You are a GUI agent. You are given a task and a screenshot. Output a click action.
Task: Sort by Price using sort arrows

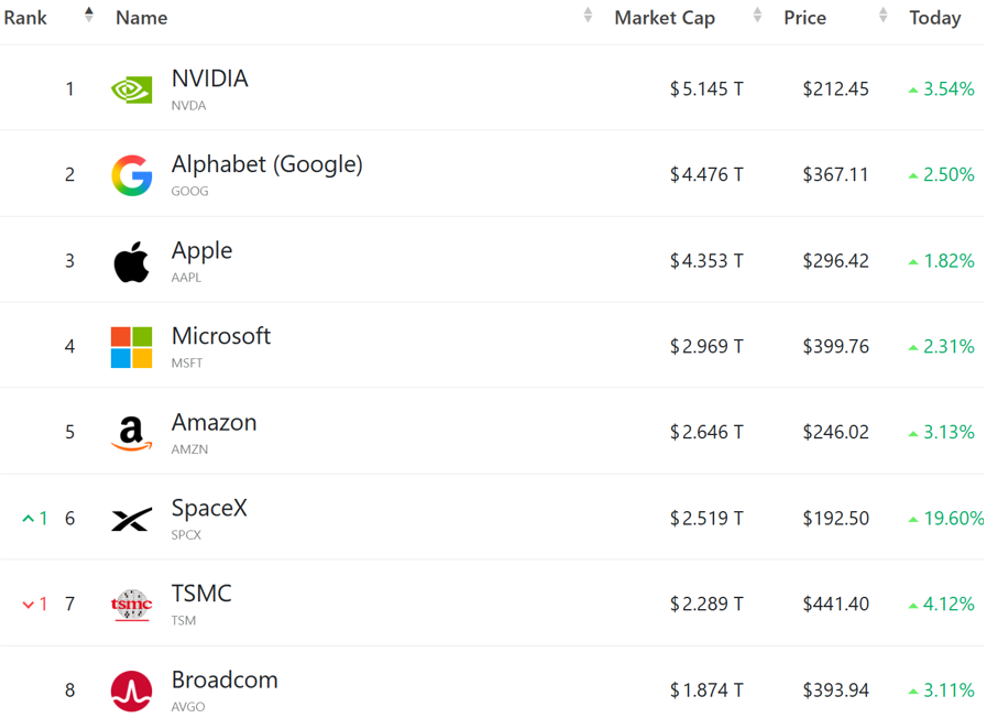pos(883,15)
